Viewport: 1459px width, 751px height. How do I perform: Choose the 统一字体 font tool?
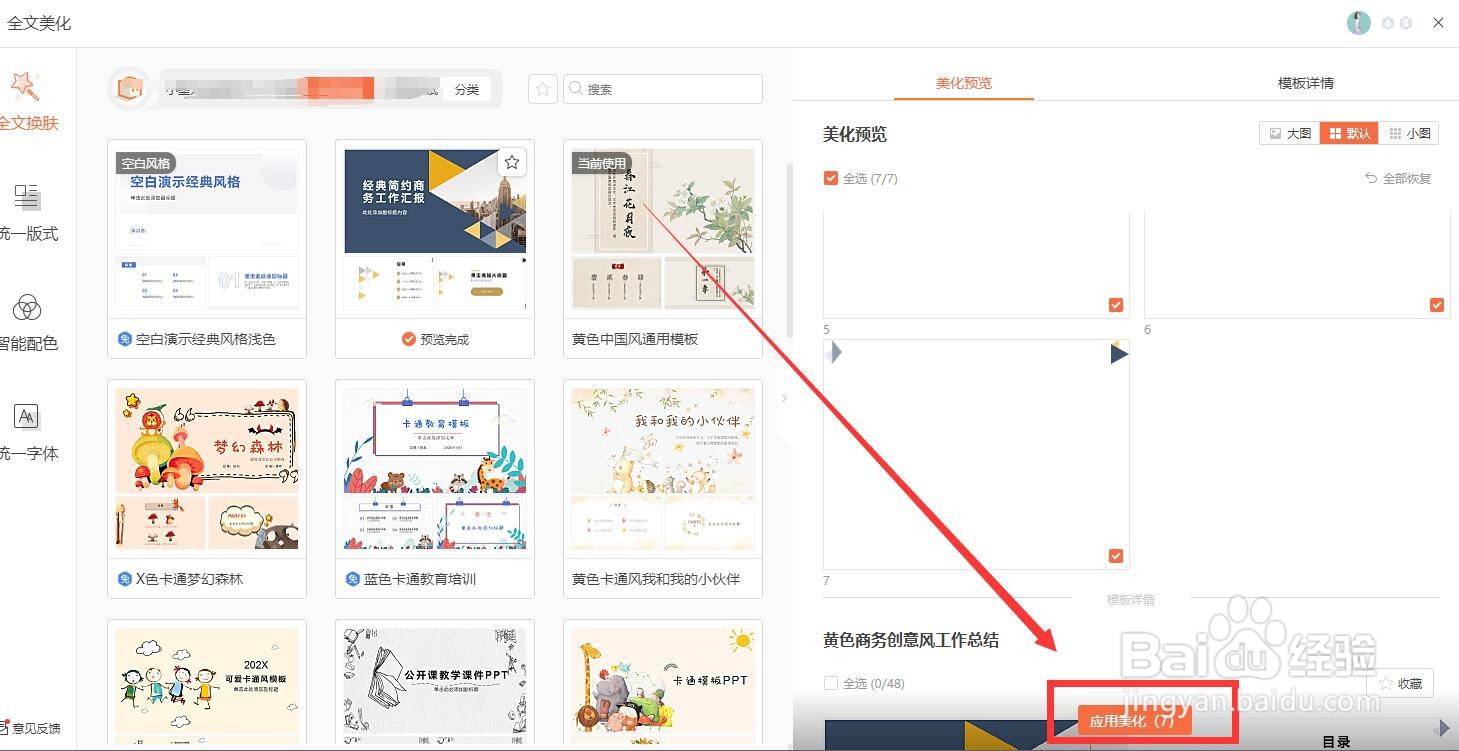(28, 433)
